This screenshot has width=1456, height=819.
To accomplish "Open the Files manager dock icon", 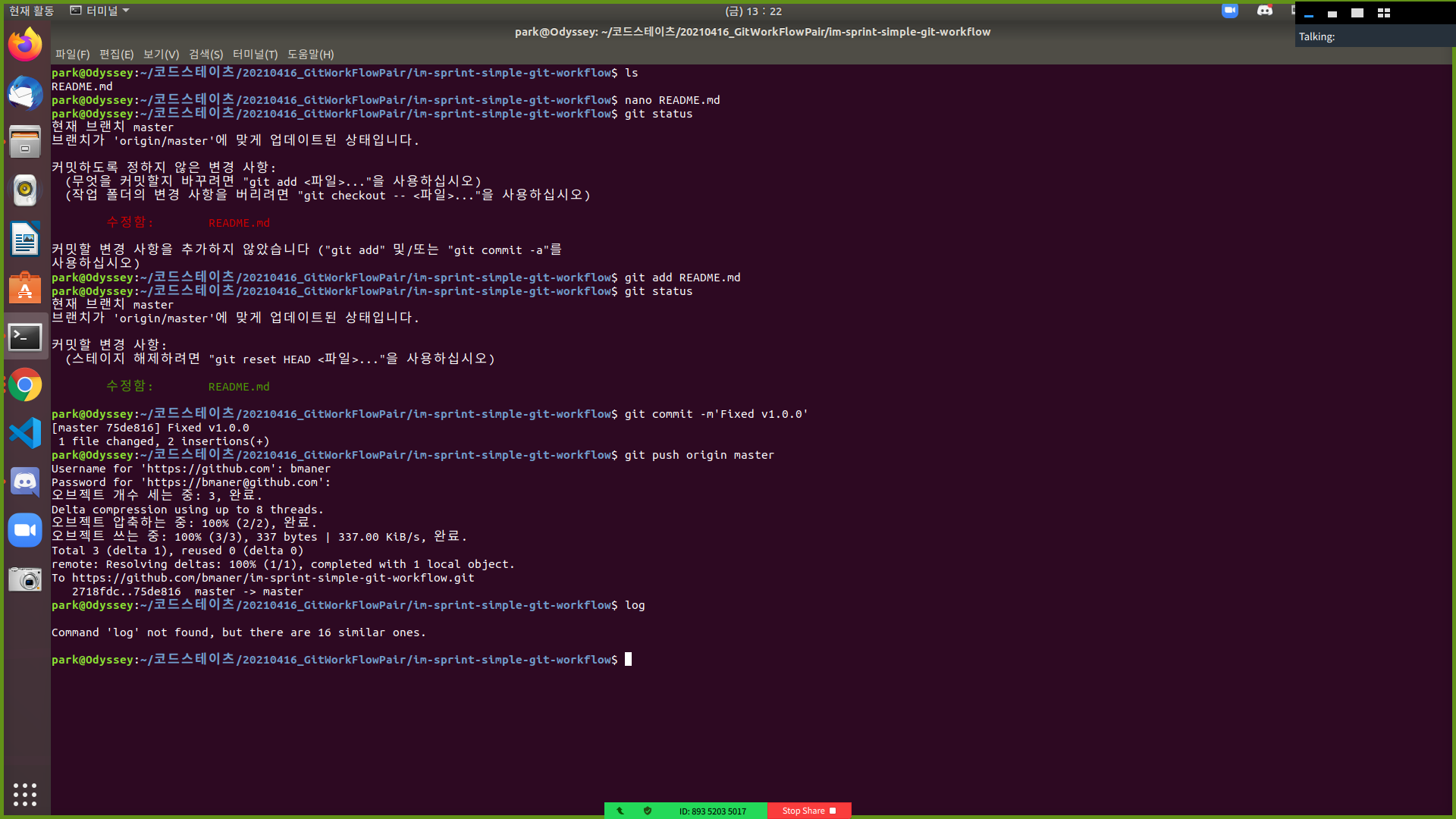I will [25, 142].
